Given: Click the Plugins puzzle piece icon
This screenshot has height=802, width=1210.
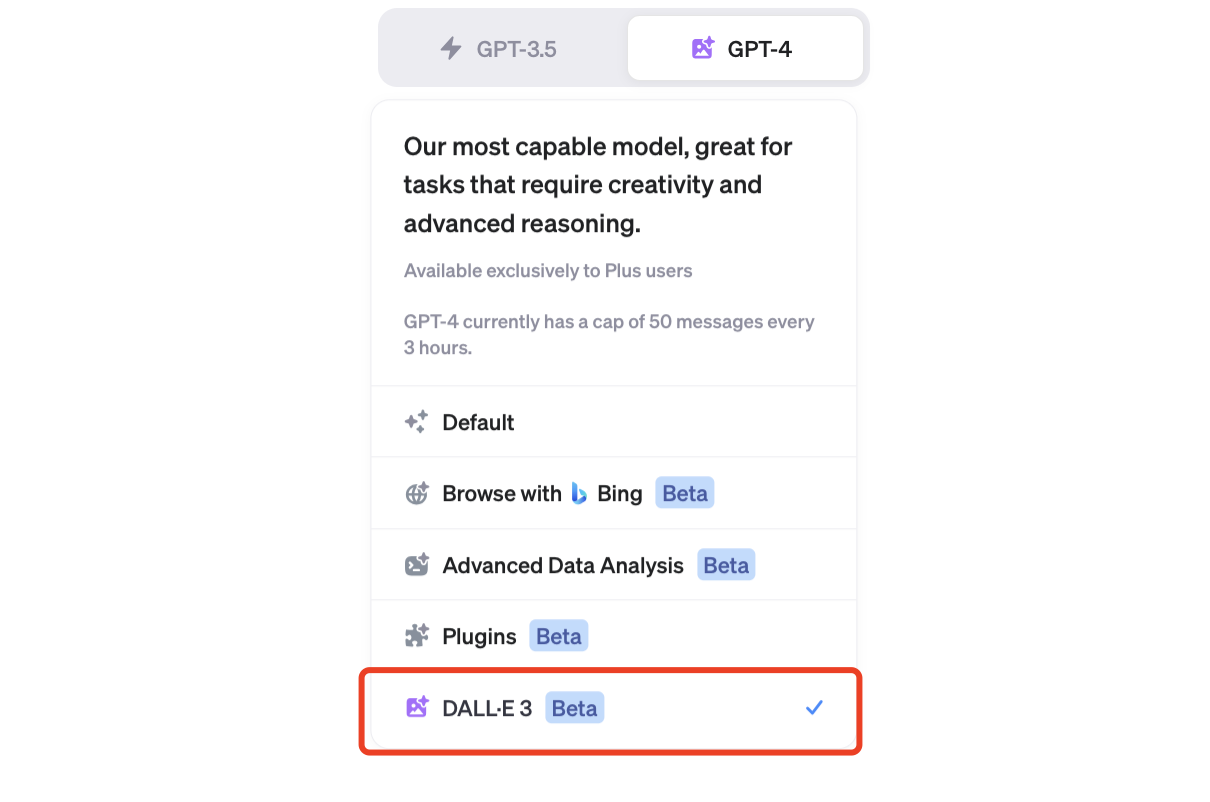Looking at the screenshot, I should tap(416, 636).
